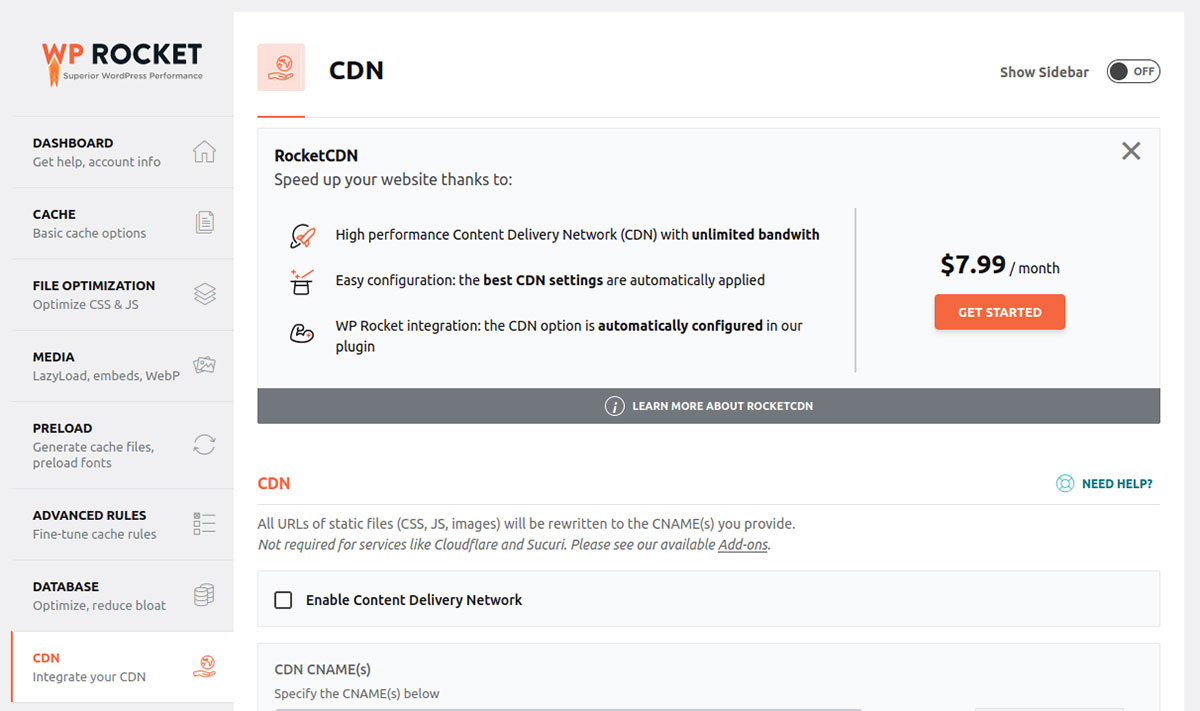Click the Media image icon
1200x711 pixels.
204,365
